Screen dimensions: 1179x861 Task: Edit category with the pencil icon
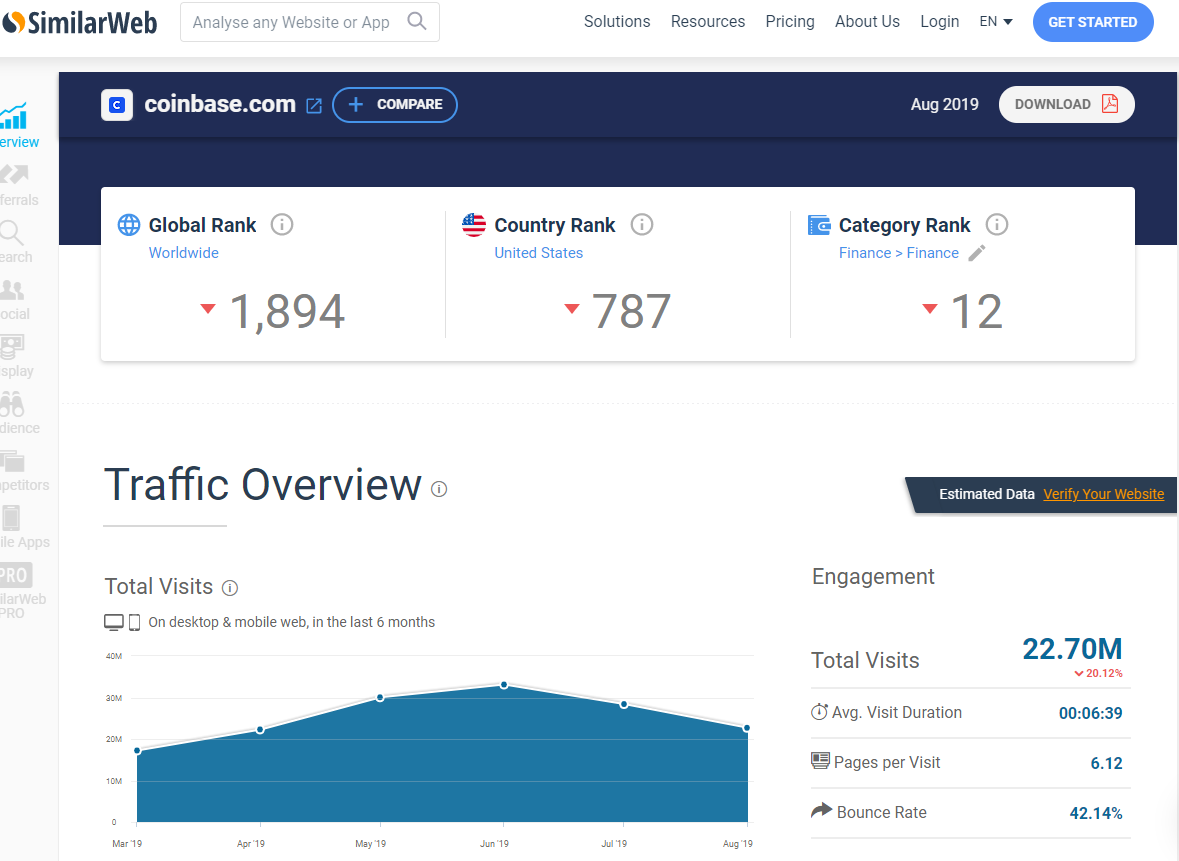pyautogui.click(x=977, y=253)
